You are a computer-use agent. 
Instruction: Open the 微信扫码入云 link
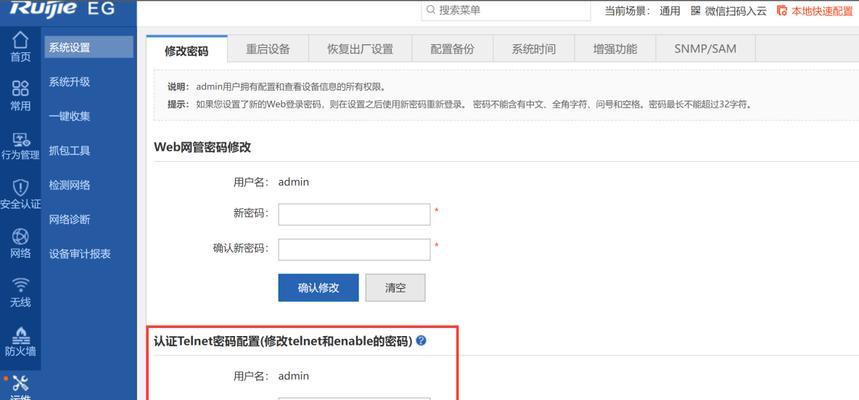[736, 11]
